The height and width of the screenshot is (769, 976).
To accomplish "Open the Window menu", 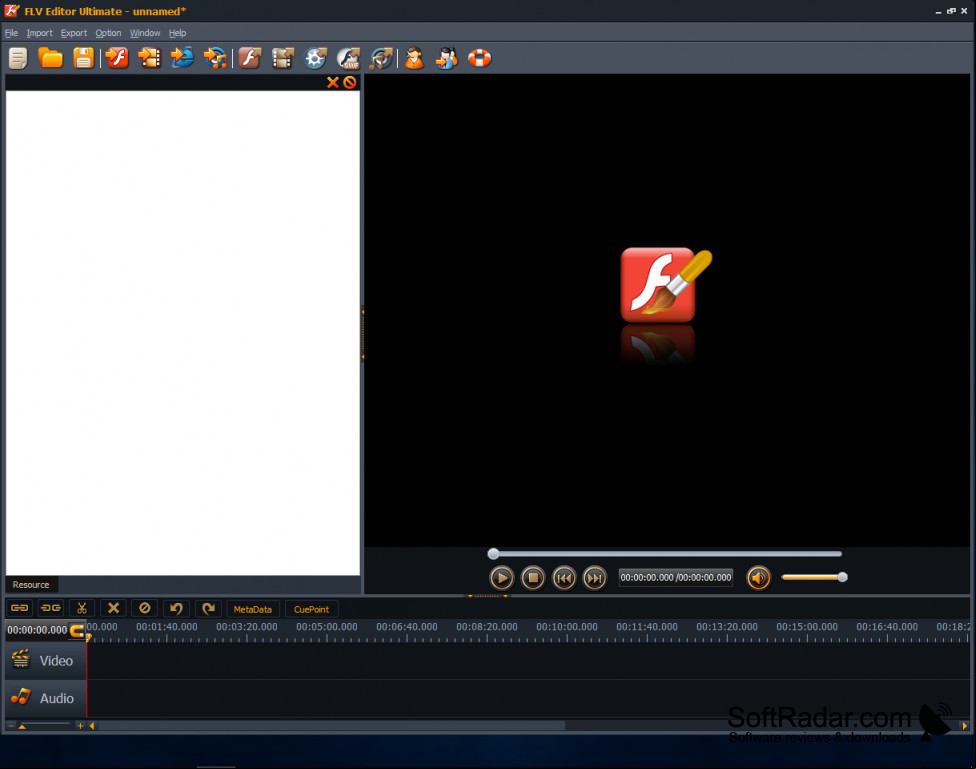I will [144, 33].
